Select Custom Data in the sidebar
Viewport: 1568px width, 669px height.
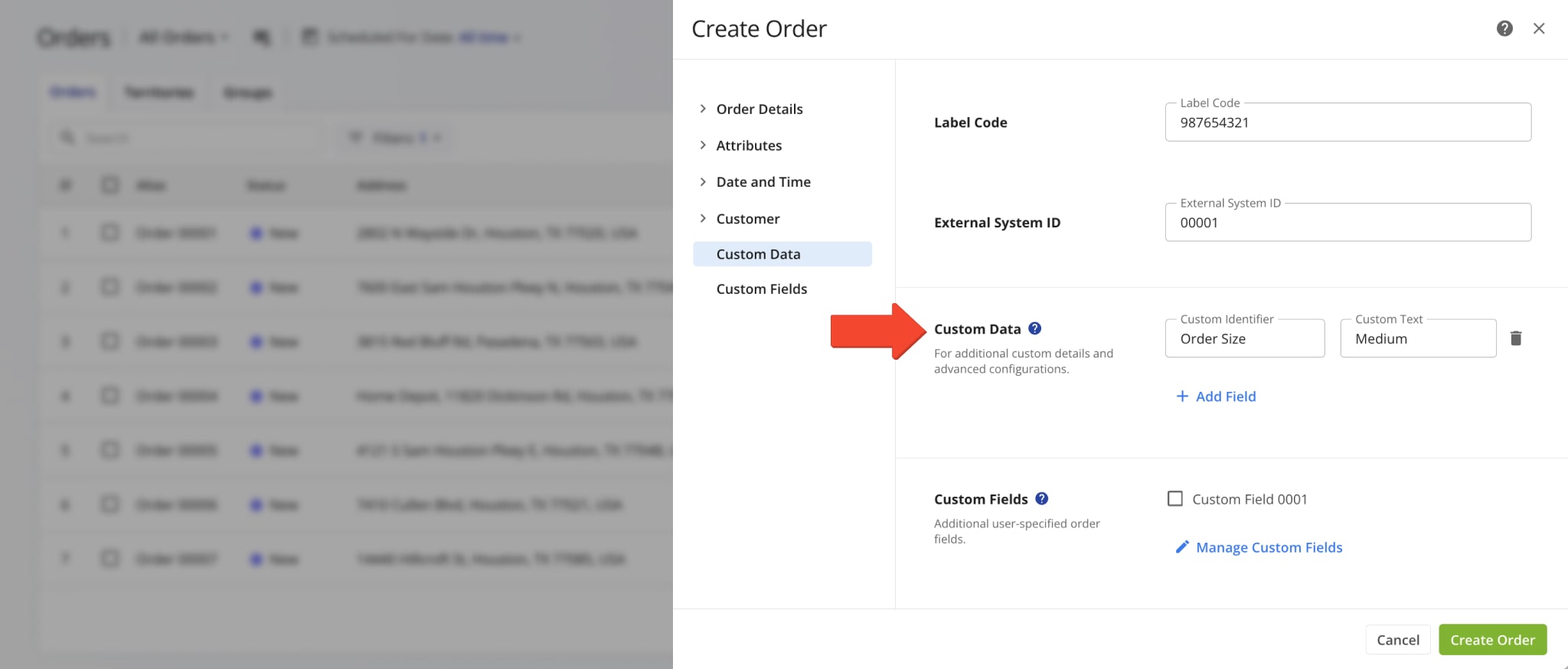coord(782,254)
